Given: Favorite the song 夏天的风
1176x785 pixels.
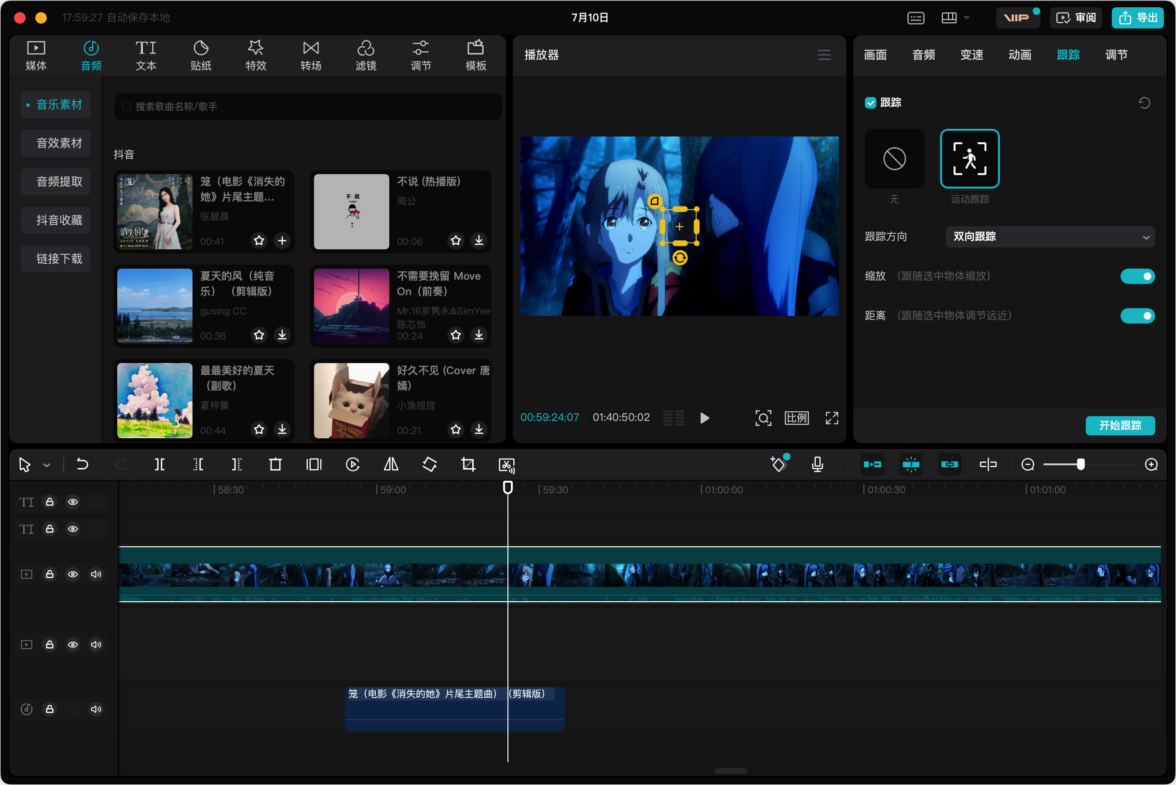Looking at the screenshot, I should tap(259, 335).
